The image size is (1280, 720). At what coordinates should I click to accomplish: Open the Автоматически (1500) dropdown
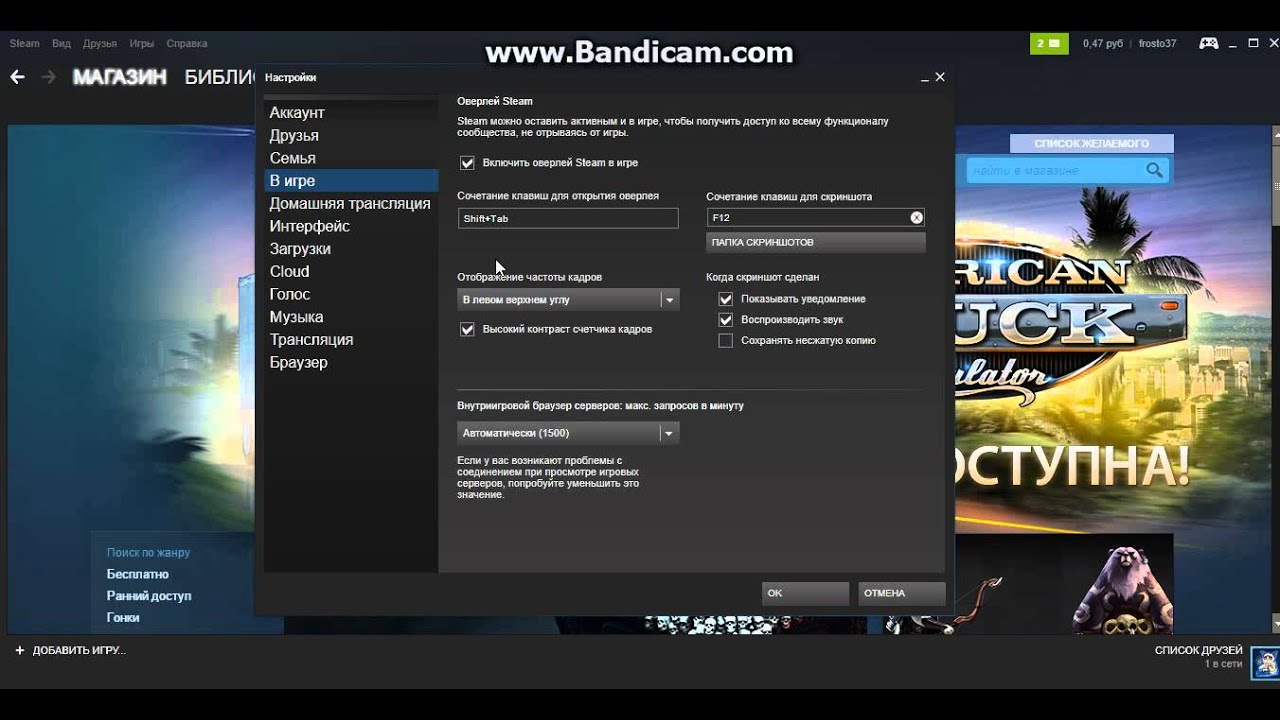568,433
